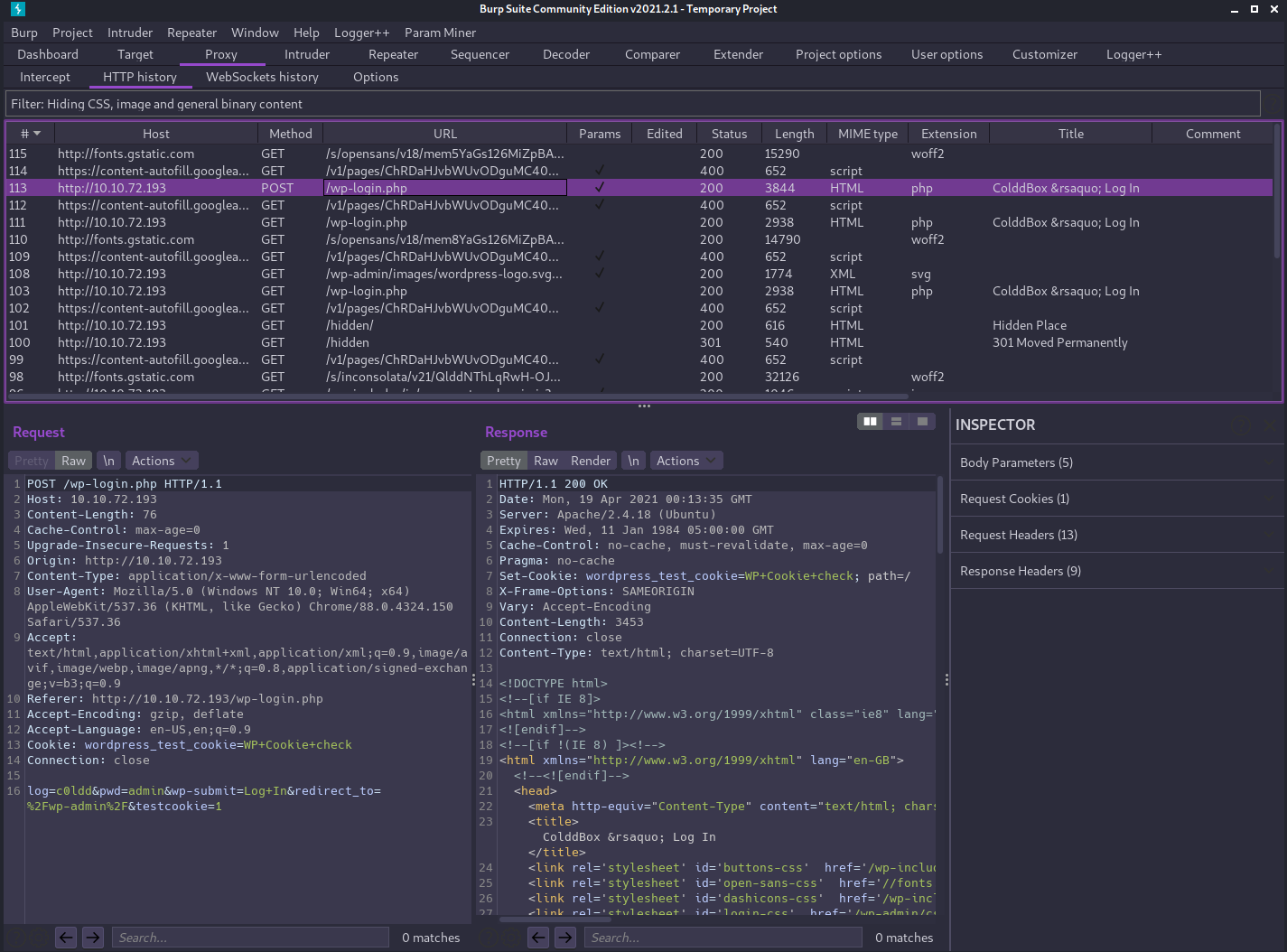Open the Window menu
Viewport: 1287px width, 952px height.
[x=255, y=33]
